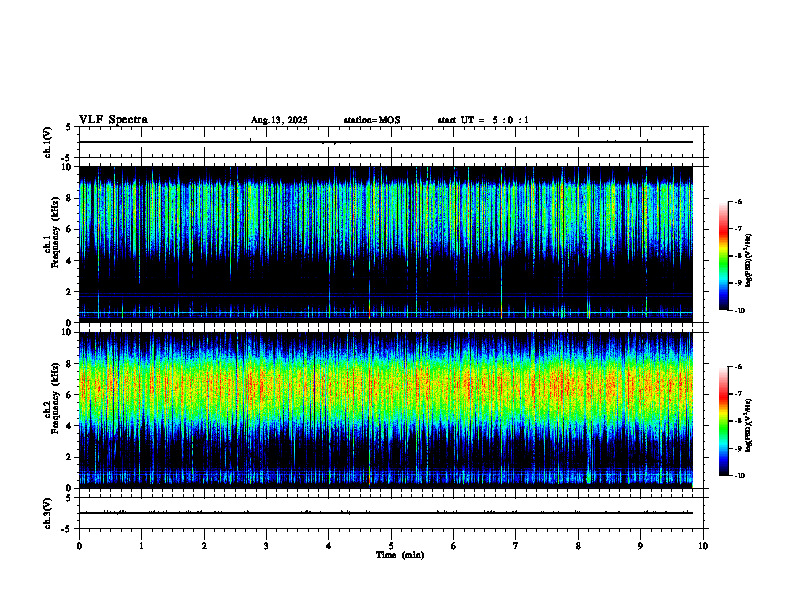Click time-axis tick label "0"
The height and width of the screenshot is (612, 792).
[x=79, y=546]
